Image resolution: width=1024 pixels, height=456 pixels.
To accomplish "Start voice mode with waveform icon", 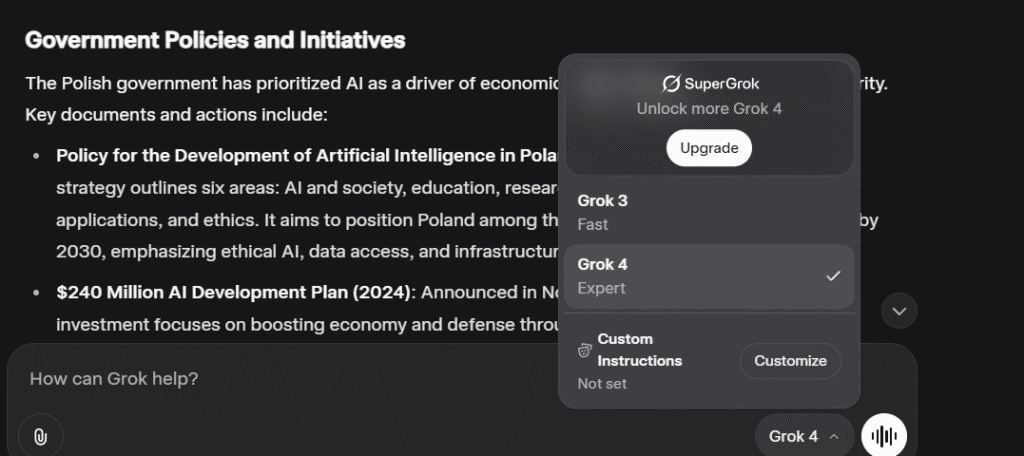I will (x=884, y=436).
